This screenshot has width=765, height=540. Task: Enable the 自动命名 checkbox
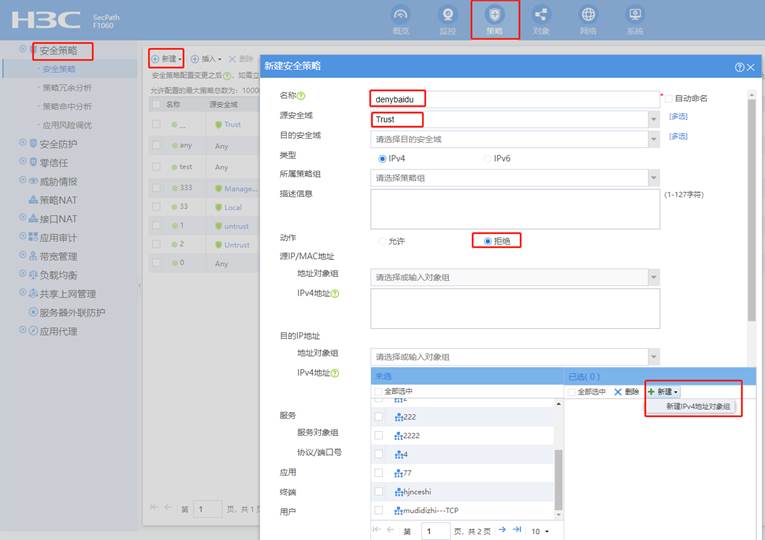pos(668,99)
